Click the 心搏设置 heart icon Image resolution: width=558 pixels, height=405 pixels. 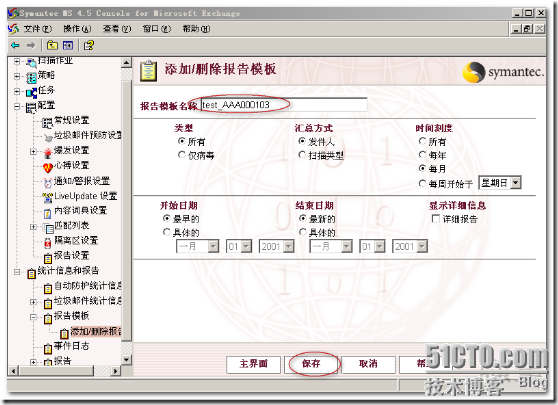(x=48, y=167)
